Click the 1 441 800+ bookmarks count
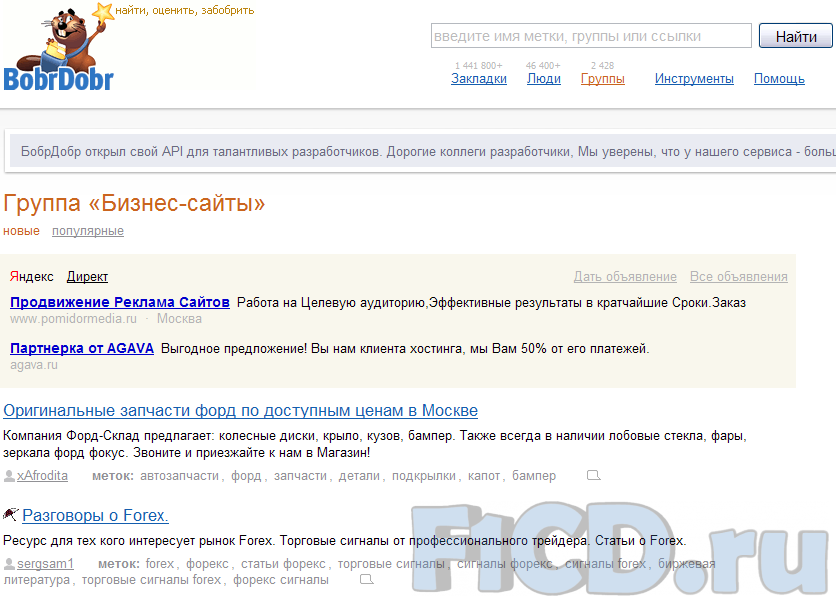Screen dimensions: 836x603 click(x=478, y=66)
